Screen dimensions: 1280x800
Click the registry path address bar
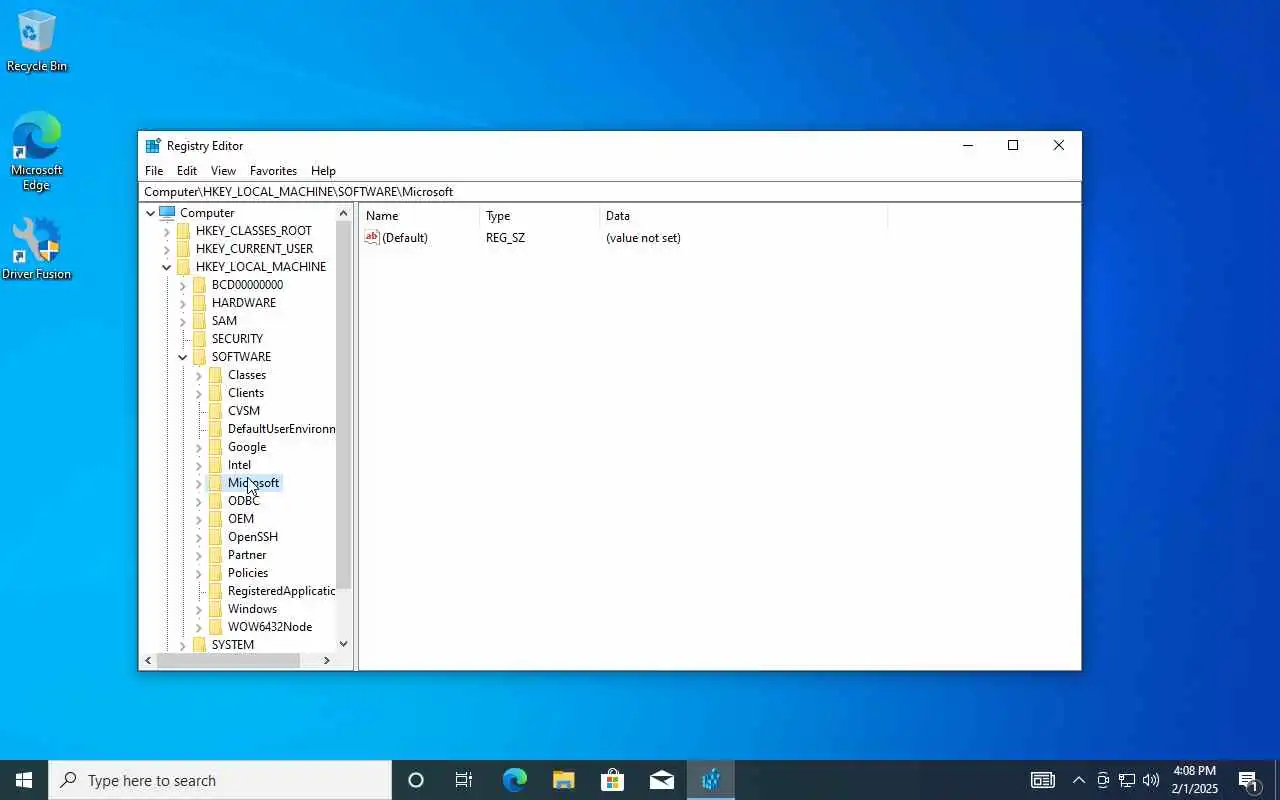pos(610,192)
